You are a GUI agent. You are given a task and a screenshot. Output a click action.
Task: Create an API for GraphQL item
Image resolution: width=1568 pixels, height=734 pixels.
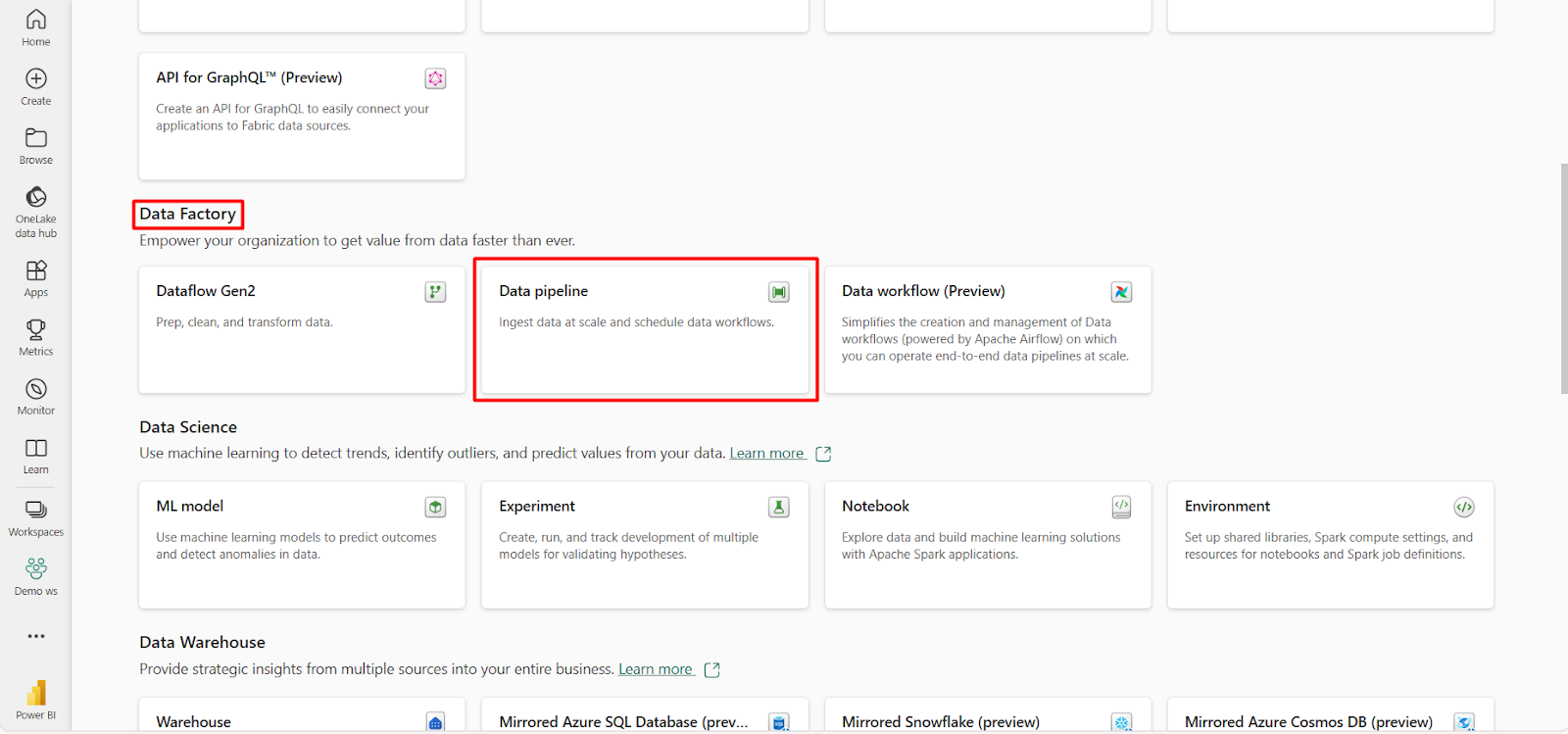302,116
